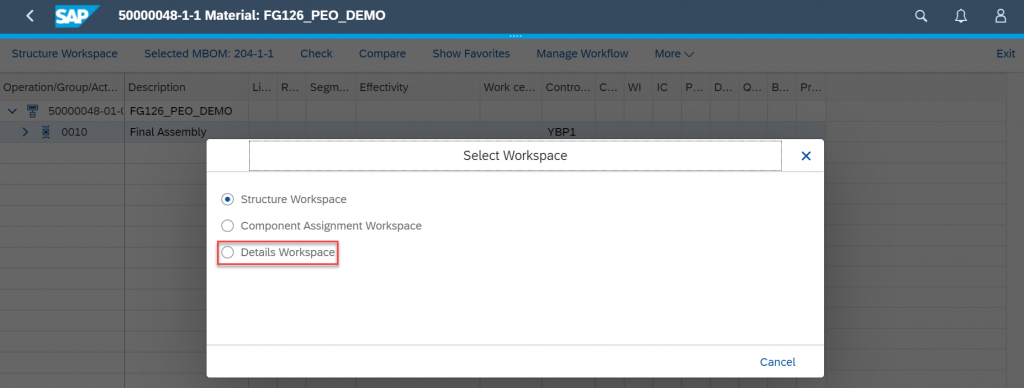Click the Li... column header
Viewport: 1024px width, 388px height.
coord(263,87)
